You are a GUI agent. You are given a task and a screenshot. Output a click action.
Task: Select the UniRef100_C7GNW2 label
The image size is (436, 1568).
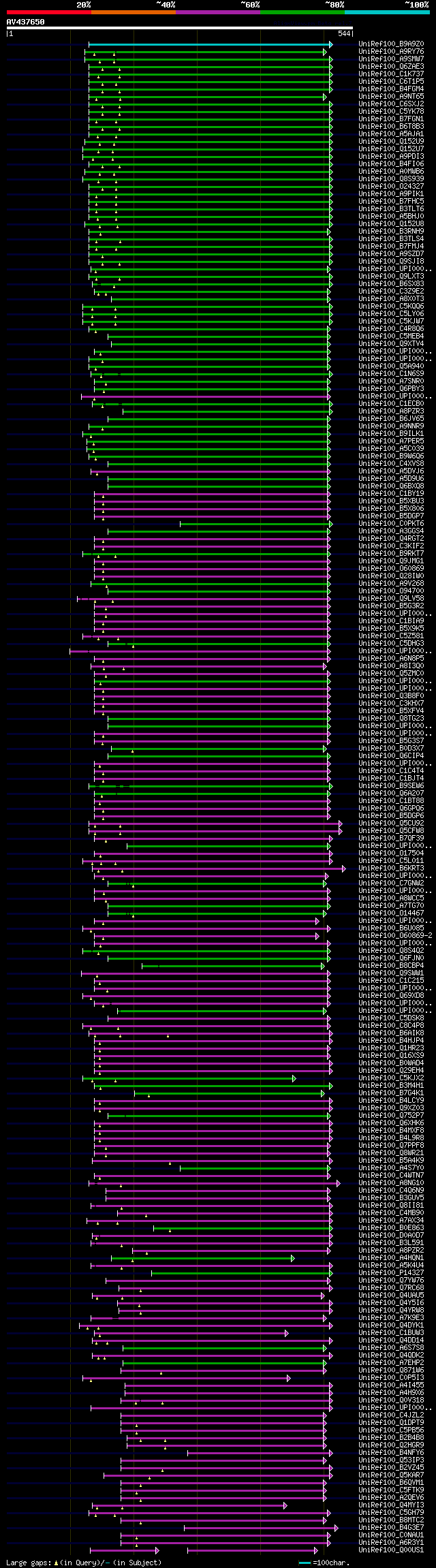[x=391, y=883]
